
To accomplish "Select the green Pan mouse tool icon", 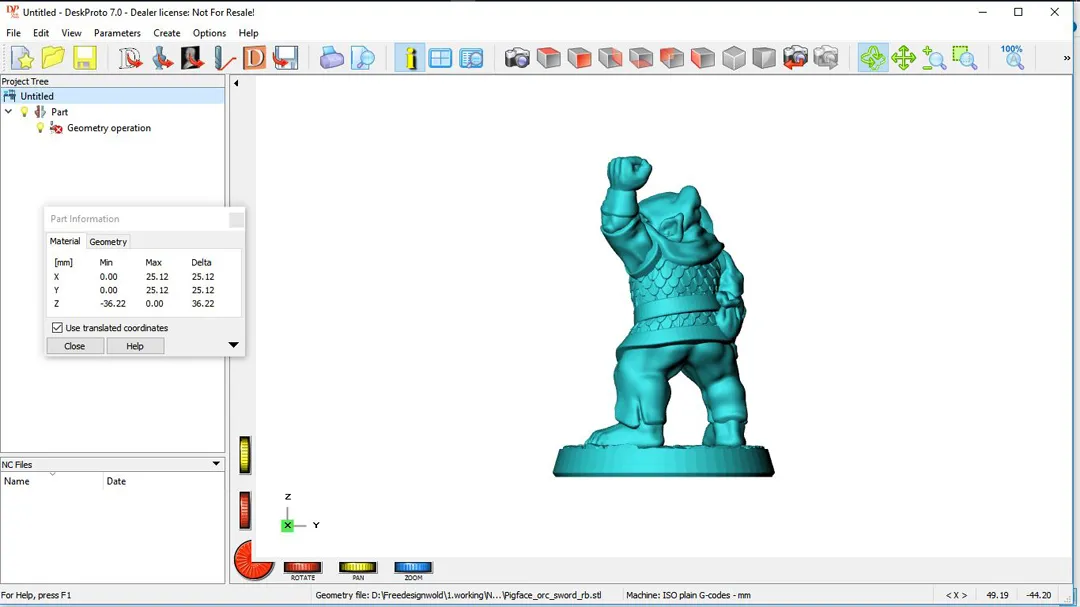I will click(x=903, y=58).
